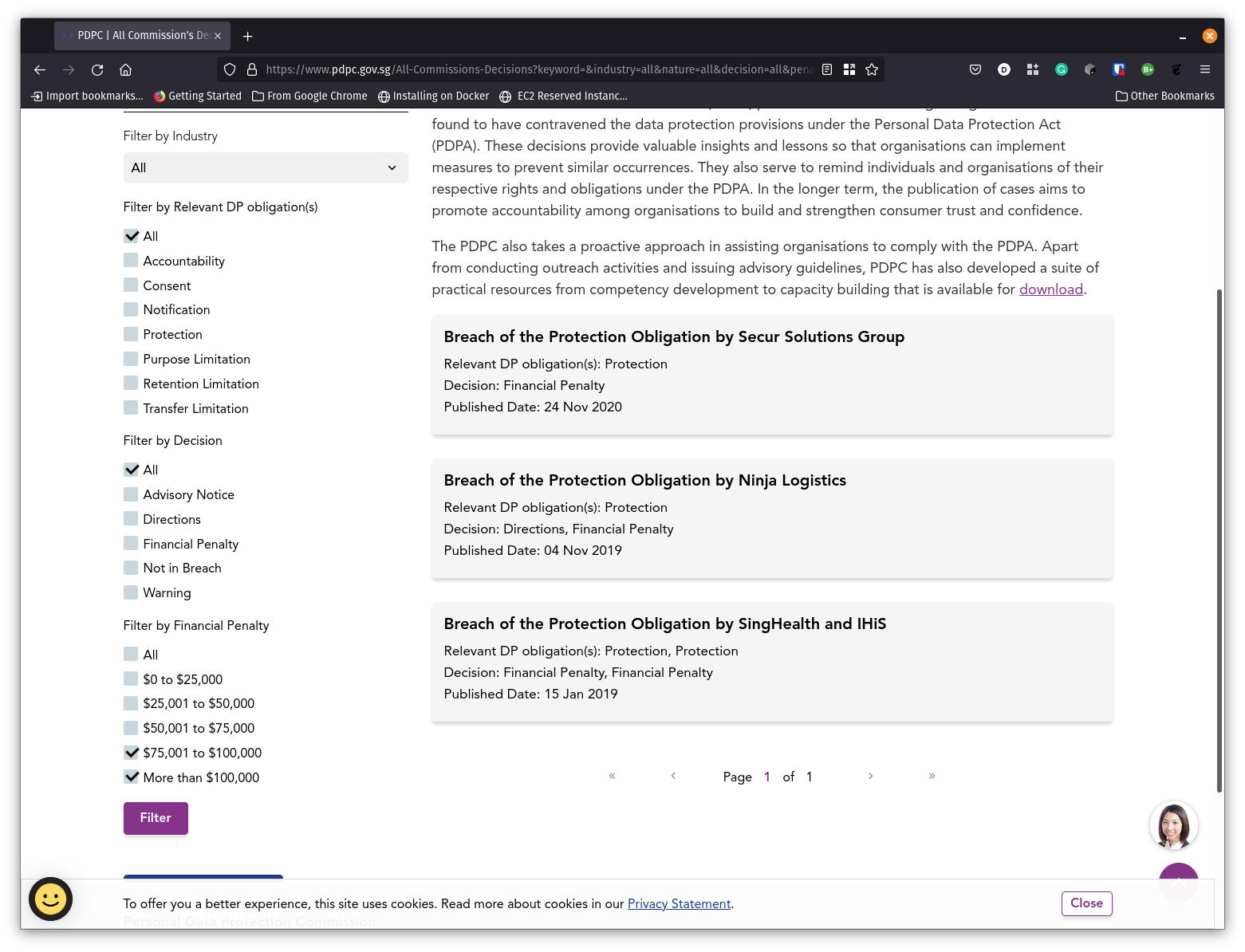Select the PDPC All Commission's Decisions tab
This screenshot has height=952, width=1245.
(x=142, y=36)
